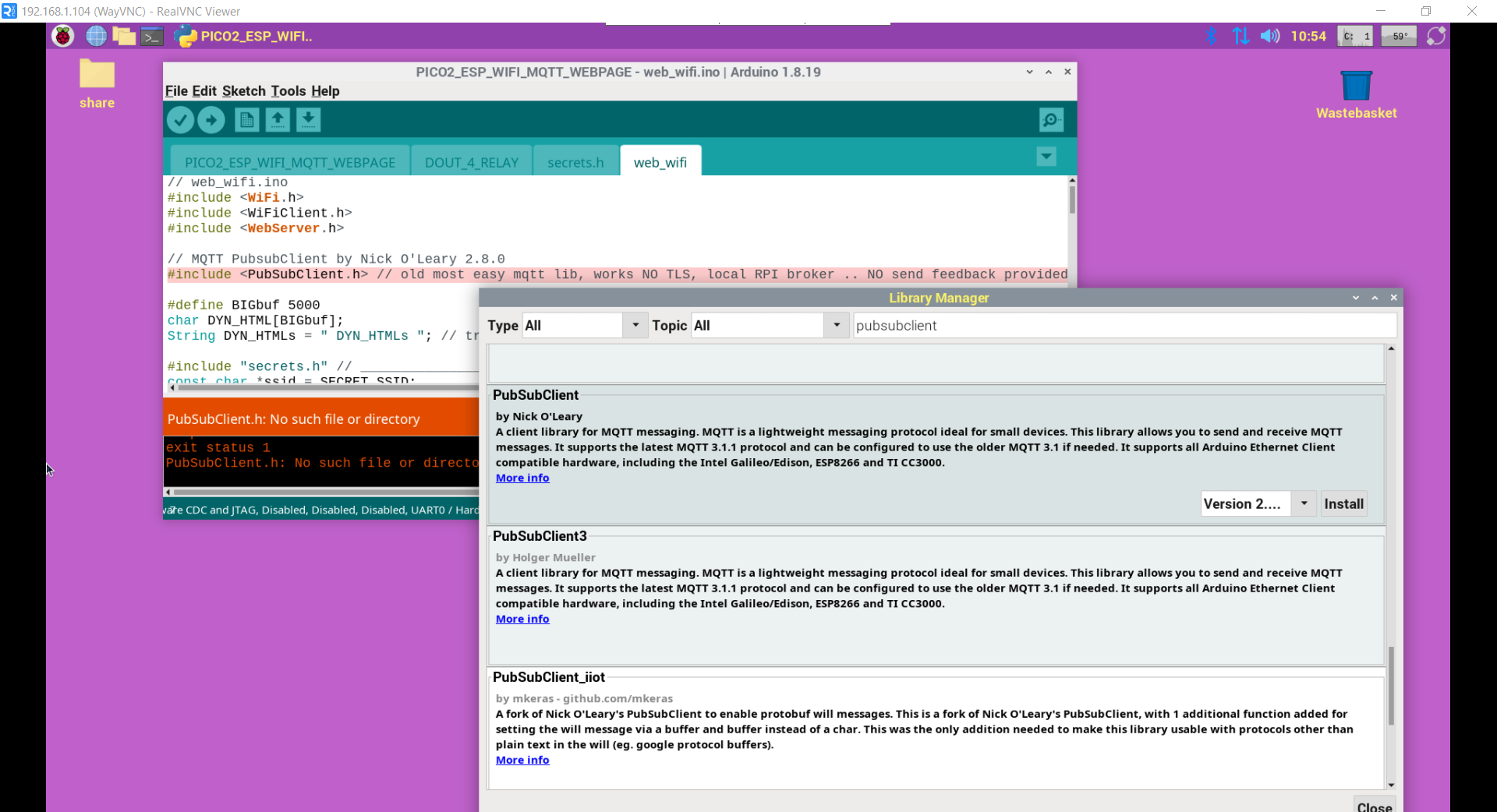The image size is (1497, 812).
Task: Click the Upload arrow button
Action: [x=211, y=120]
